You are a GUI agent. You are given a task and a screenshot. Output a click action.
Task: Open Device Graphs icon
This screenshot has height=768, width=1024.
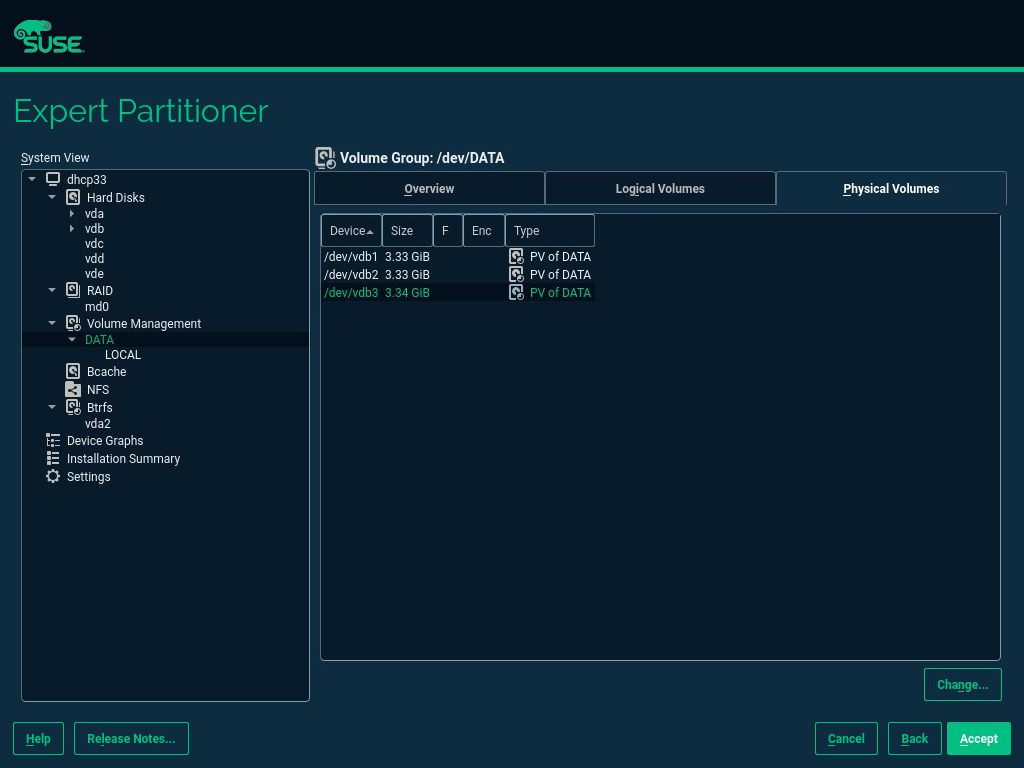53,440
